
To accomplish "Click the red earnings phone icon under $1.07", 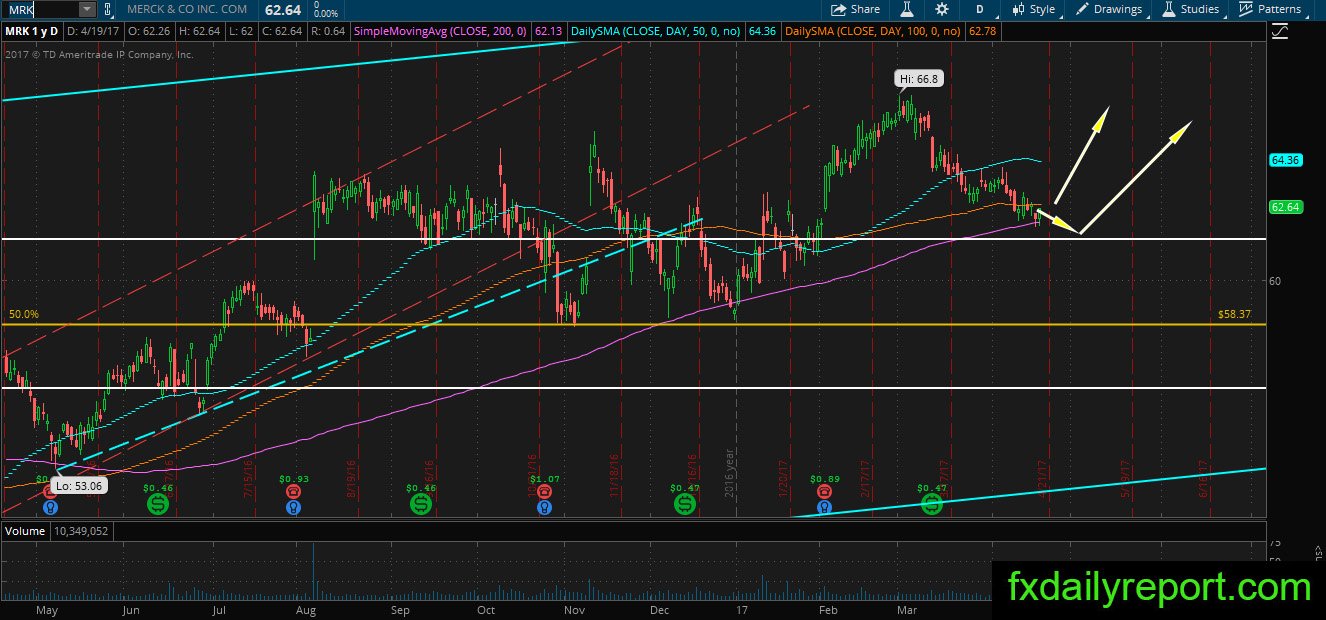I will 543,492.
